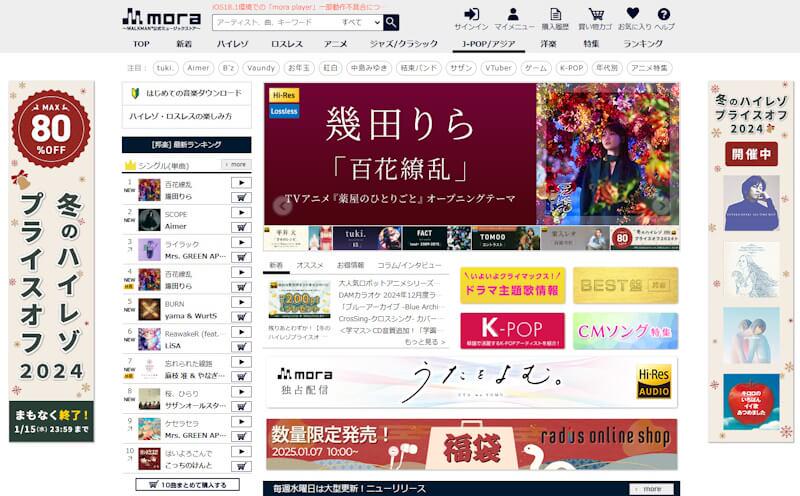This screenshot has width=800, height=496.
Task: Select the アニメ特集 tag pill
Action: pyautogui.click(x=649, y=68)
